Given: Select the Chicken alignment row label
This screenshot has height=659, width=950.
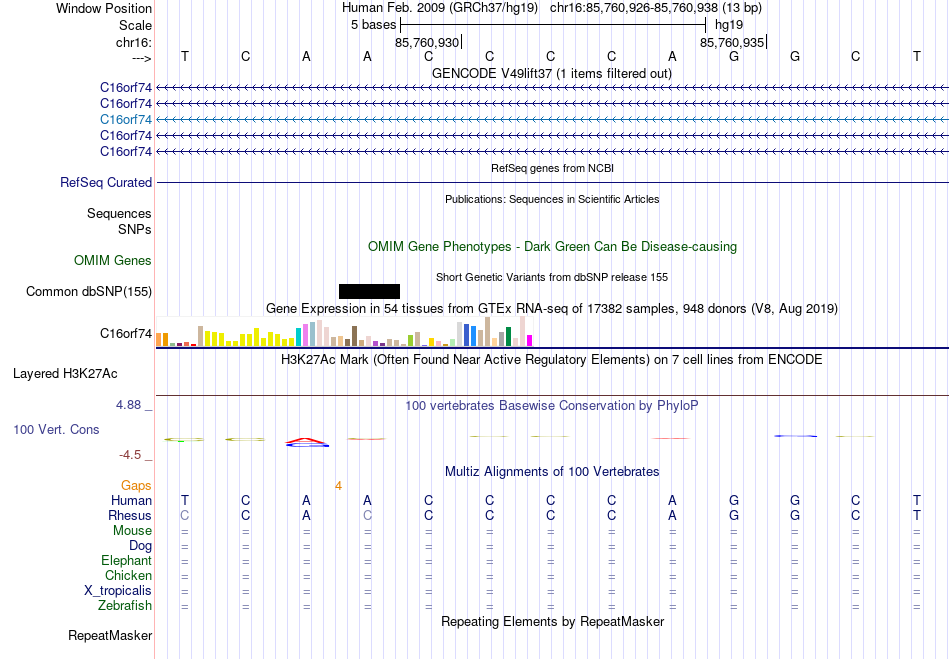Looking at the screenshot, I should click(x=128, y=575).
